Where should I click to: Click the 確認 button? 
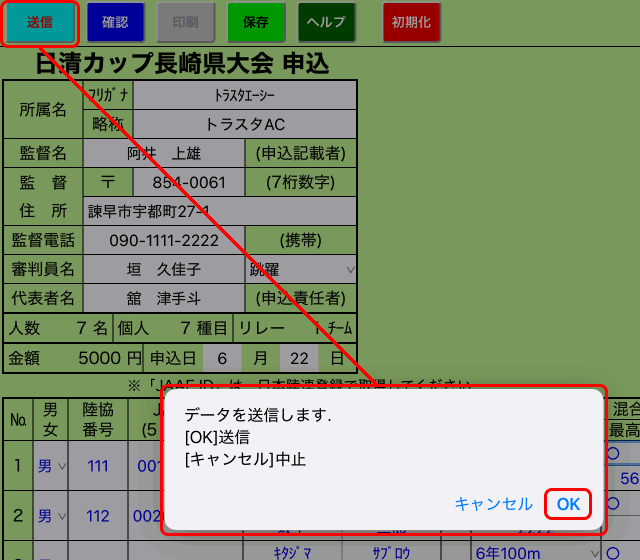[116, 22]
